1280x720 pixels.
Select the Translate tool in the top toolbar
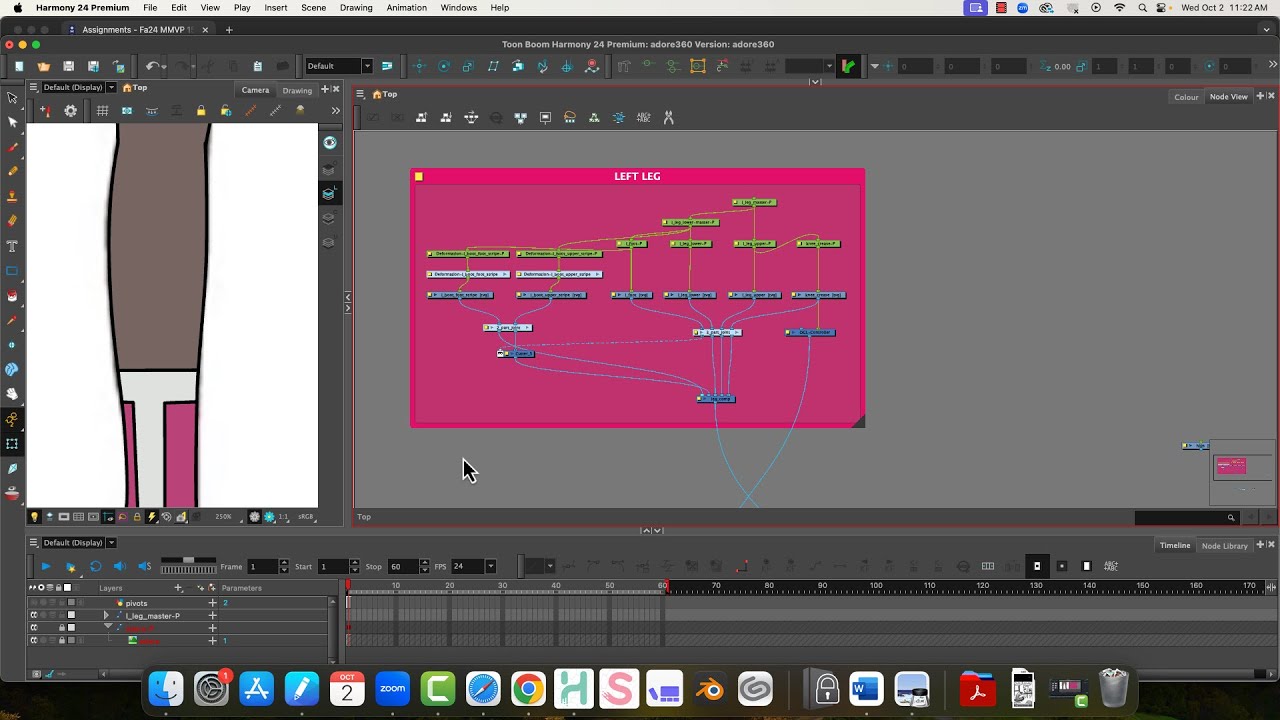tap(419, 66)
